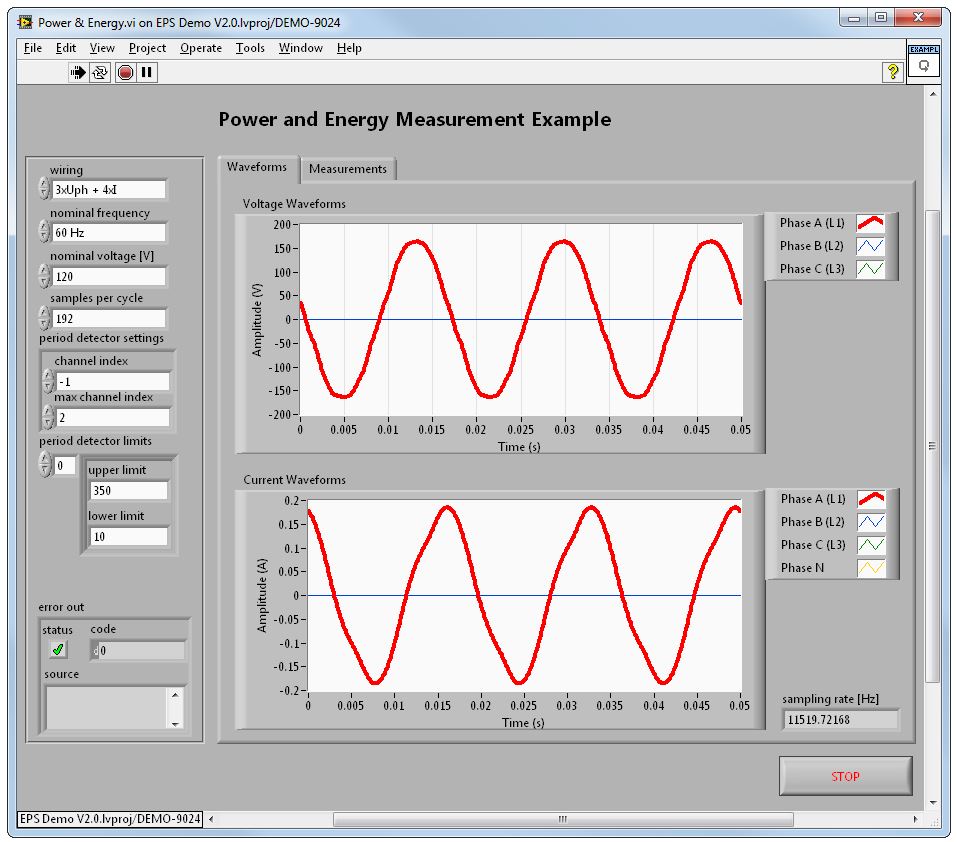This screenshot has width=957, height=842.
Task: Open the nominal frequency 60 Hz selector
Action: pos(108,233)
